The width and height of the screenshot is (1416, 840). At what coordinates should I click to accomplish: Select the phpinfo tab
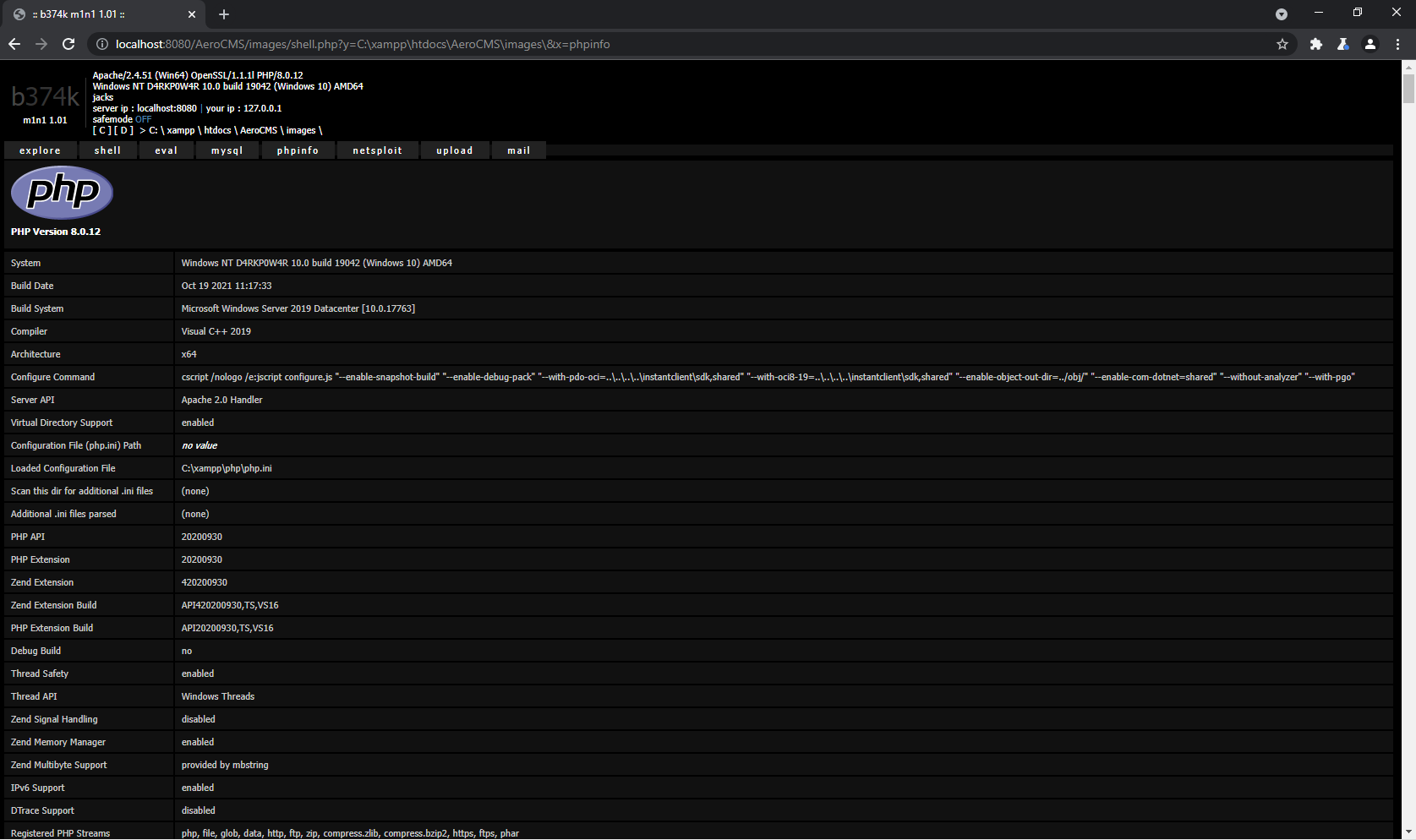click(298, 150)
